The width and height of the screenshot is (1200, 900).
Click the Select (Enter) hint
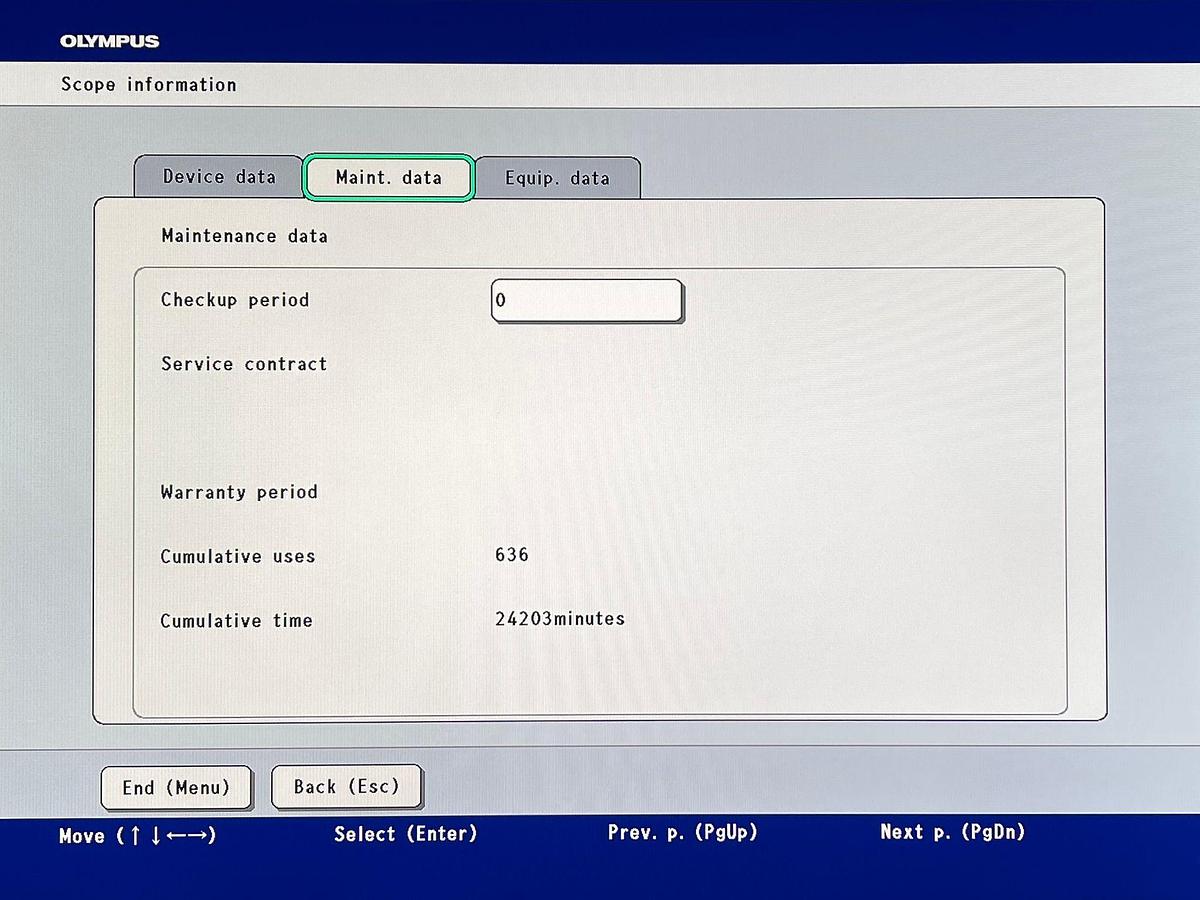[406, 834]
